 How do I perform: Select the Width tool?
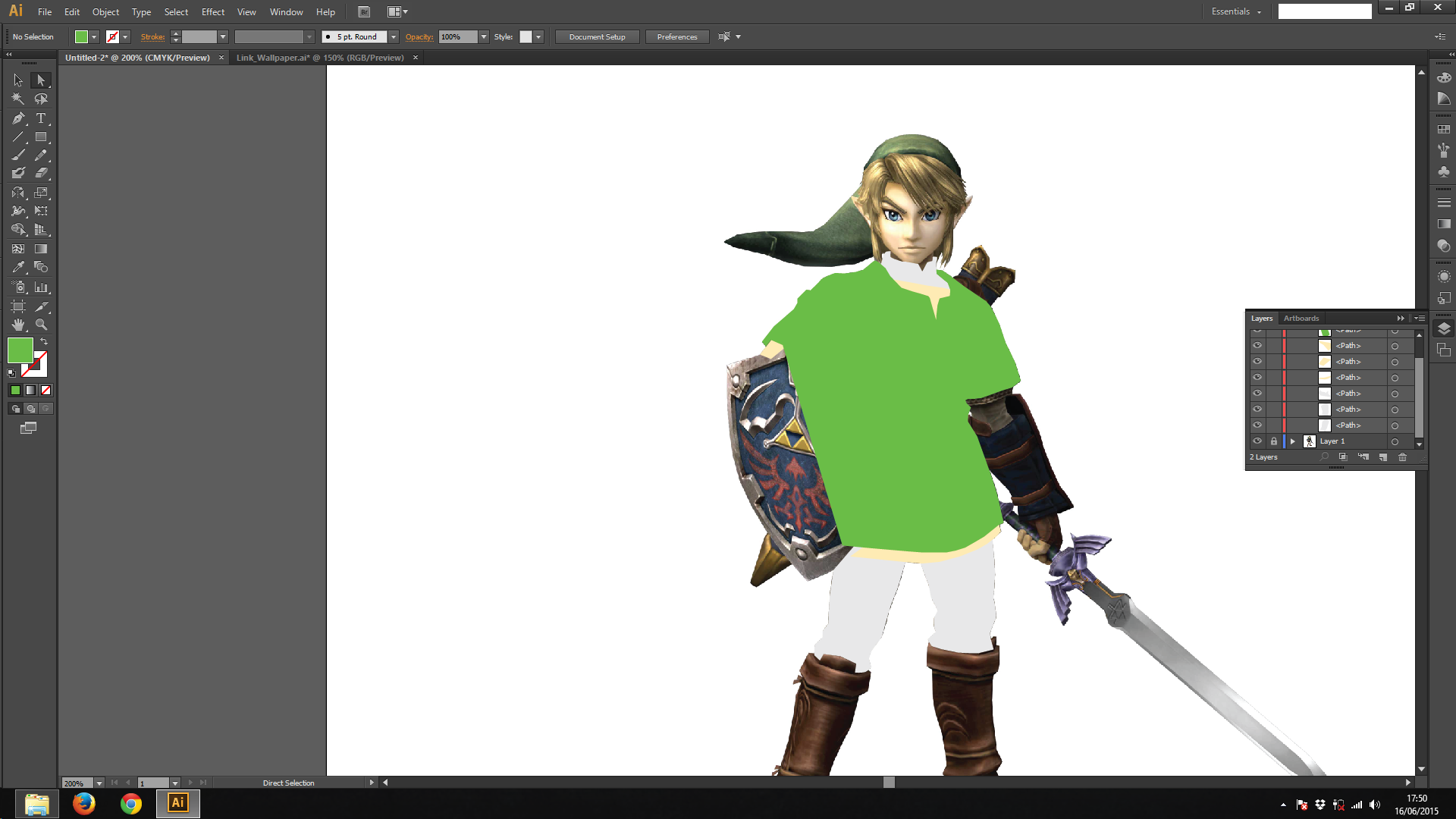tap(18, 211)
